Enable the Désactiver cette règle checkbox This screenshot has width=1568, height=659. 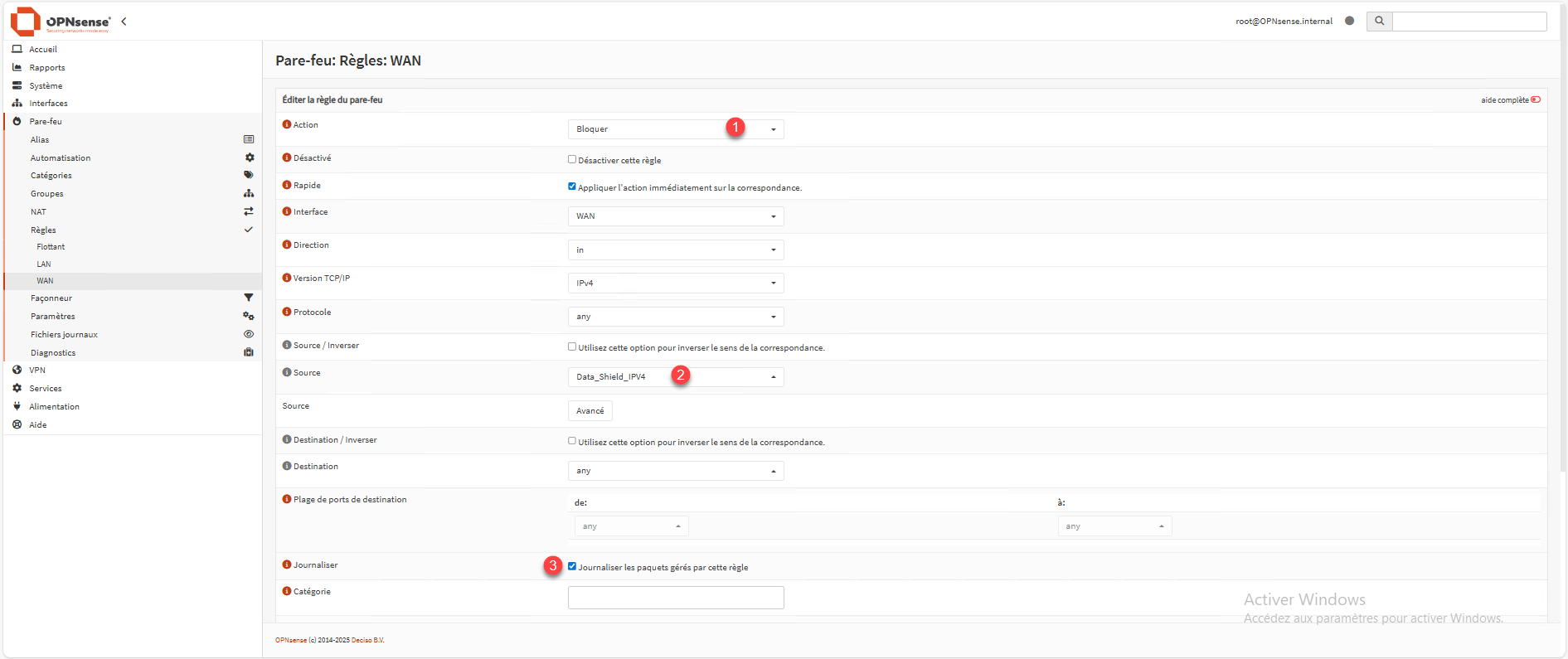(572, 159)
